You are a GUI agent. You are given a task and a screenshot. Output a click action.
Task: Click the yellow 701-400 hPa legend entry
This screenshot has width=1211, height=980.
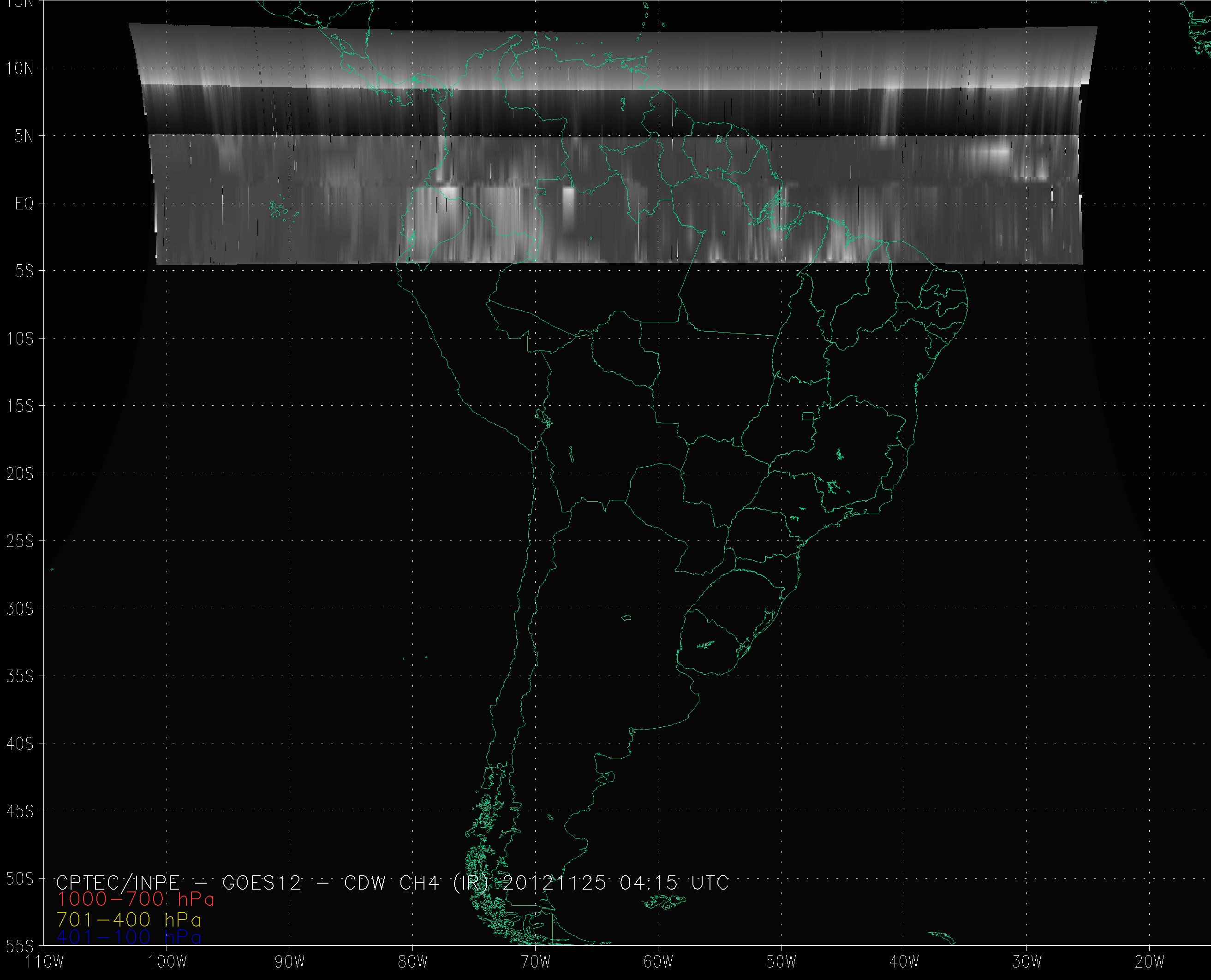coord(129,920)
